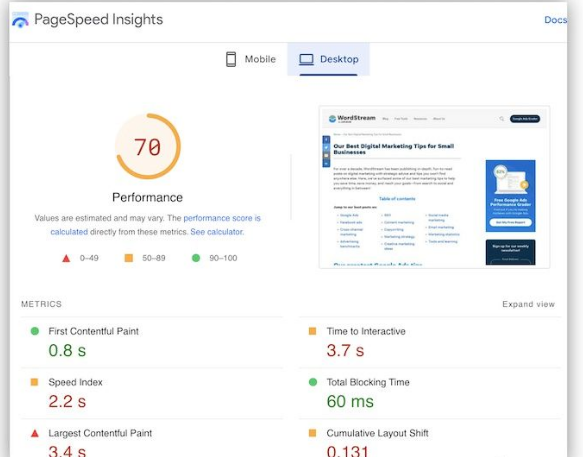Click the orange square 50–89 legend icon
Viewport: 583px width, 457px height.
point(129,258)
